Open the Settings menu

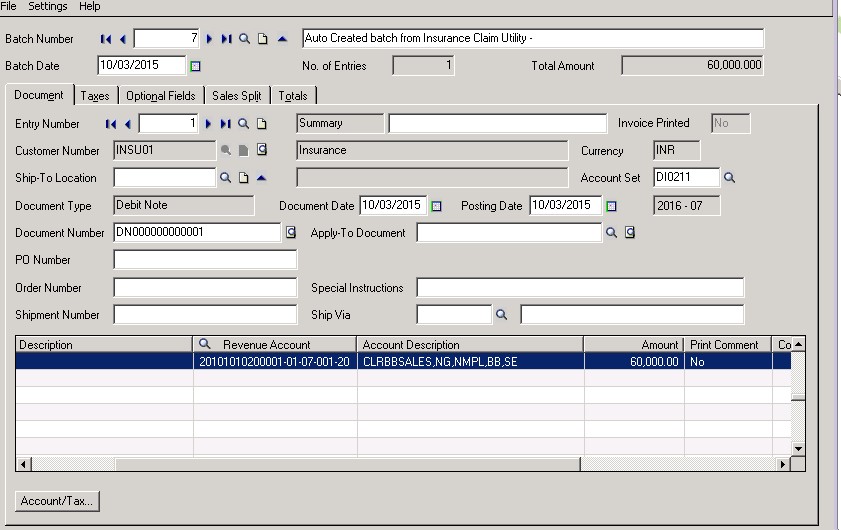pos(47,6)
